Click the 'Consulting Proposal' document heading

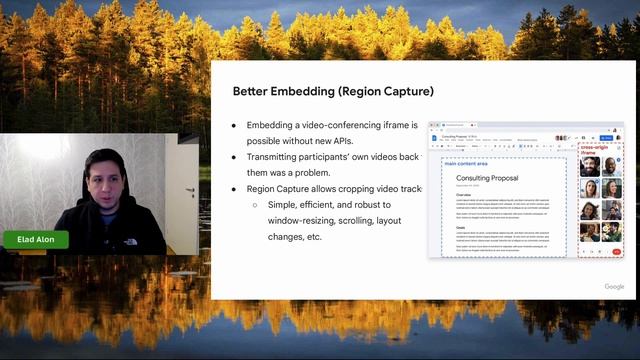click(487, 178)
